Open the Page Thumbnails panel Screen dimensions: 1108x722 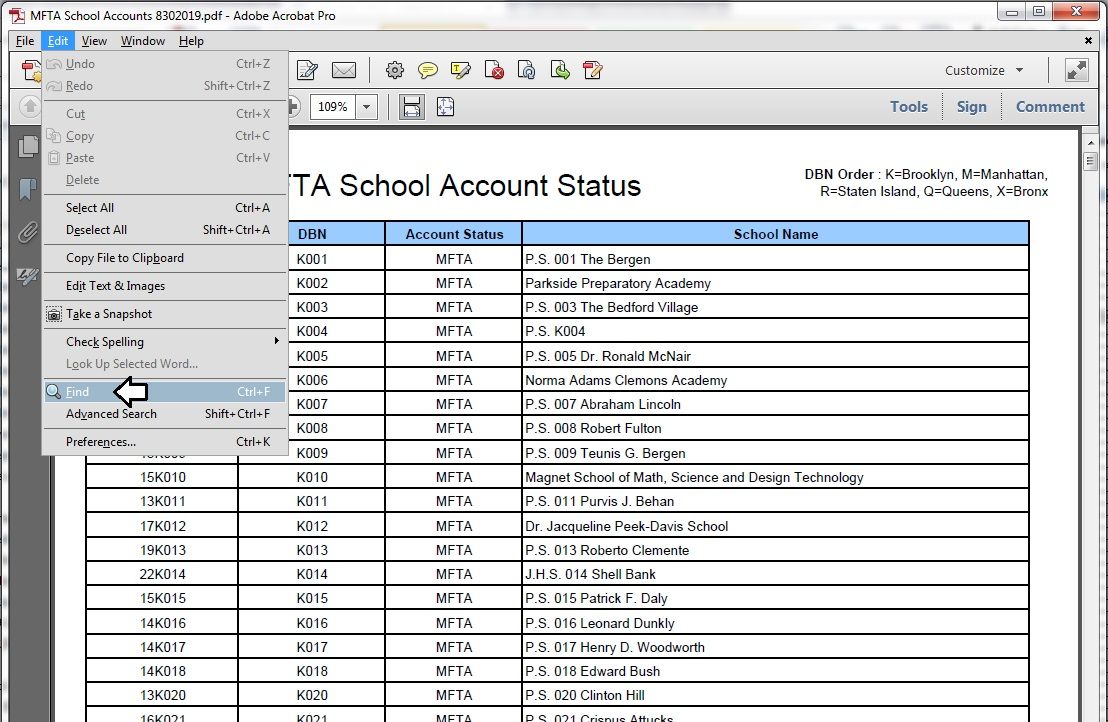click(28, 146)
